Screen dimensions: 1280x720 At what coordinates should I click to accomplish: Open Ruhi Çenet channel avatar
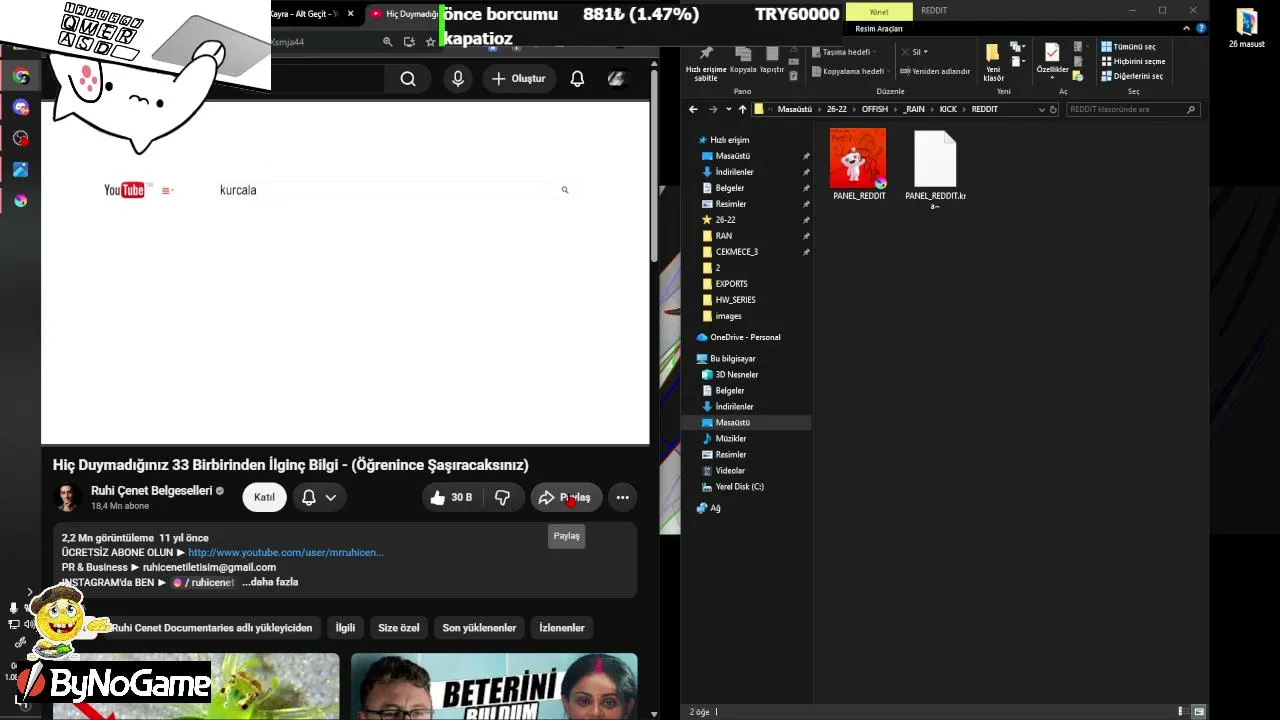pos(68,497)
